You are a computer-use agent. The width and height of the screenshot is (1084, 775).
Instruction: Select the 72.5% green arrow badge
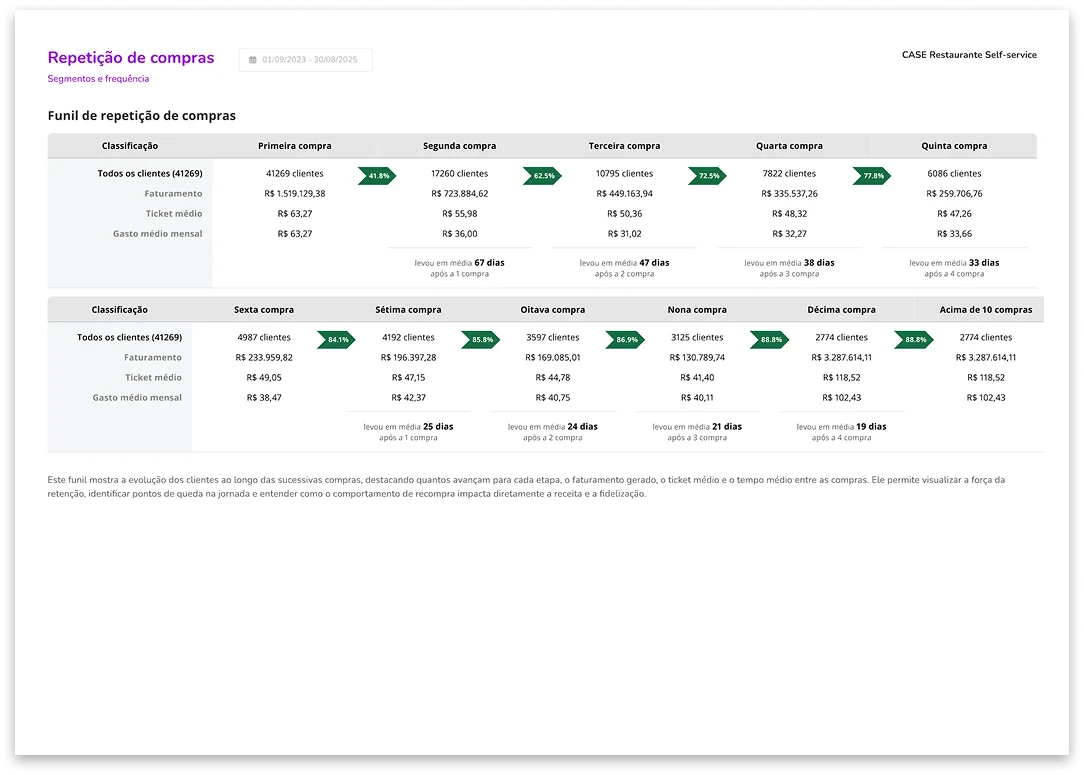pyautogui.click(x=707, y=176)
